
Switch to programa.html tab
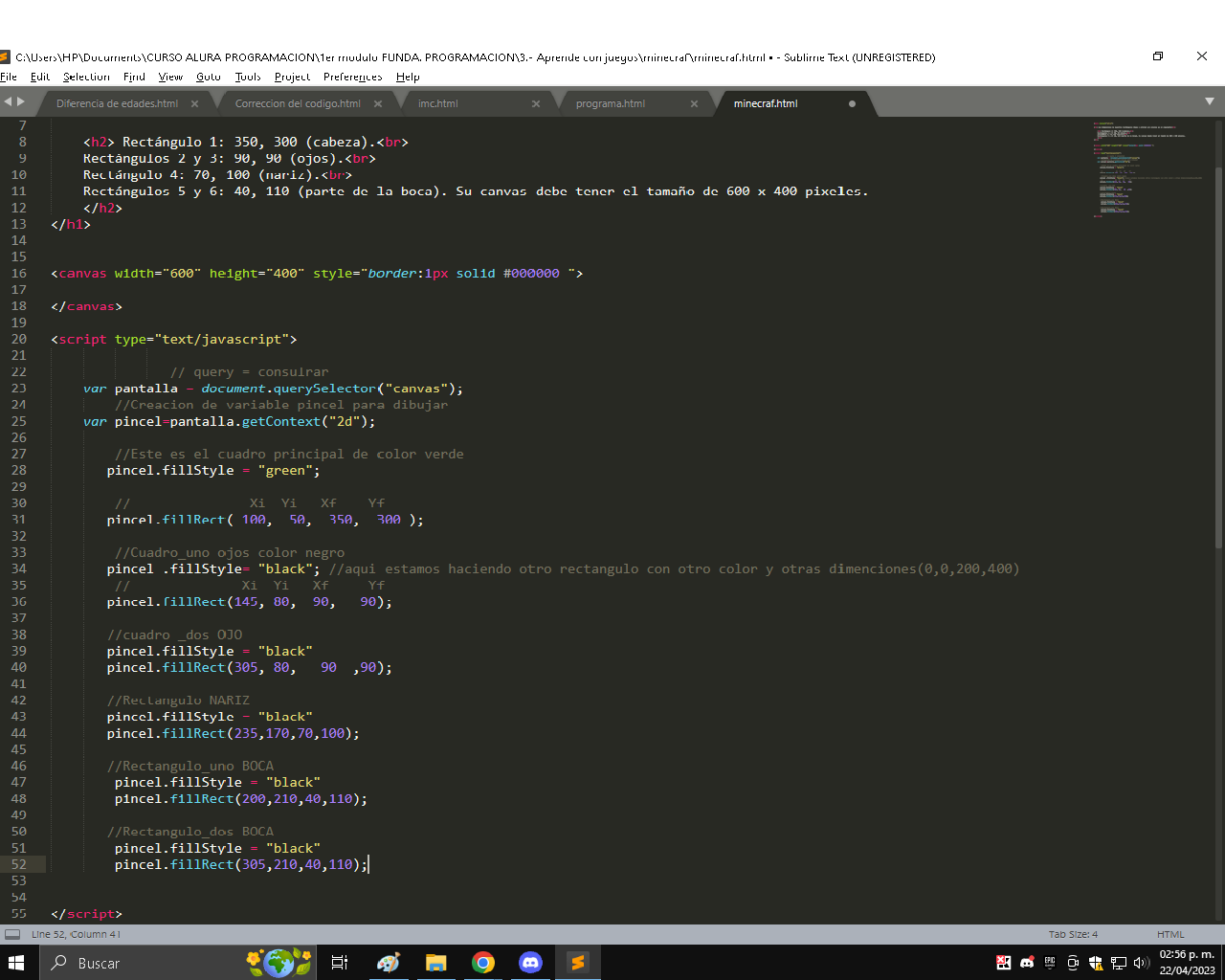click(x=611, y=103)
